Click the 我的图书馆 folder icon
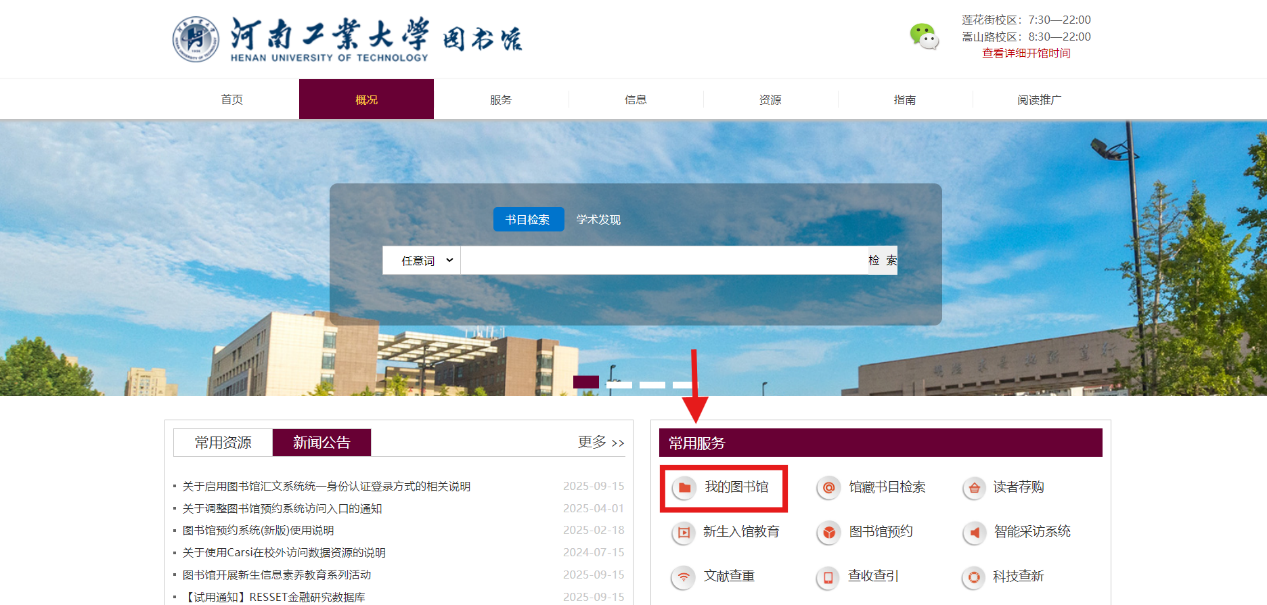The width and height of the screenshot is (1267, 605). tap(684, 488)
